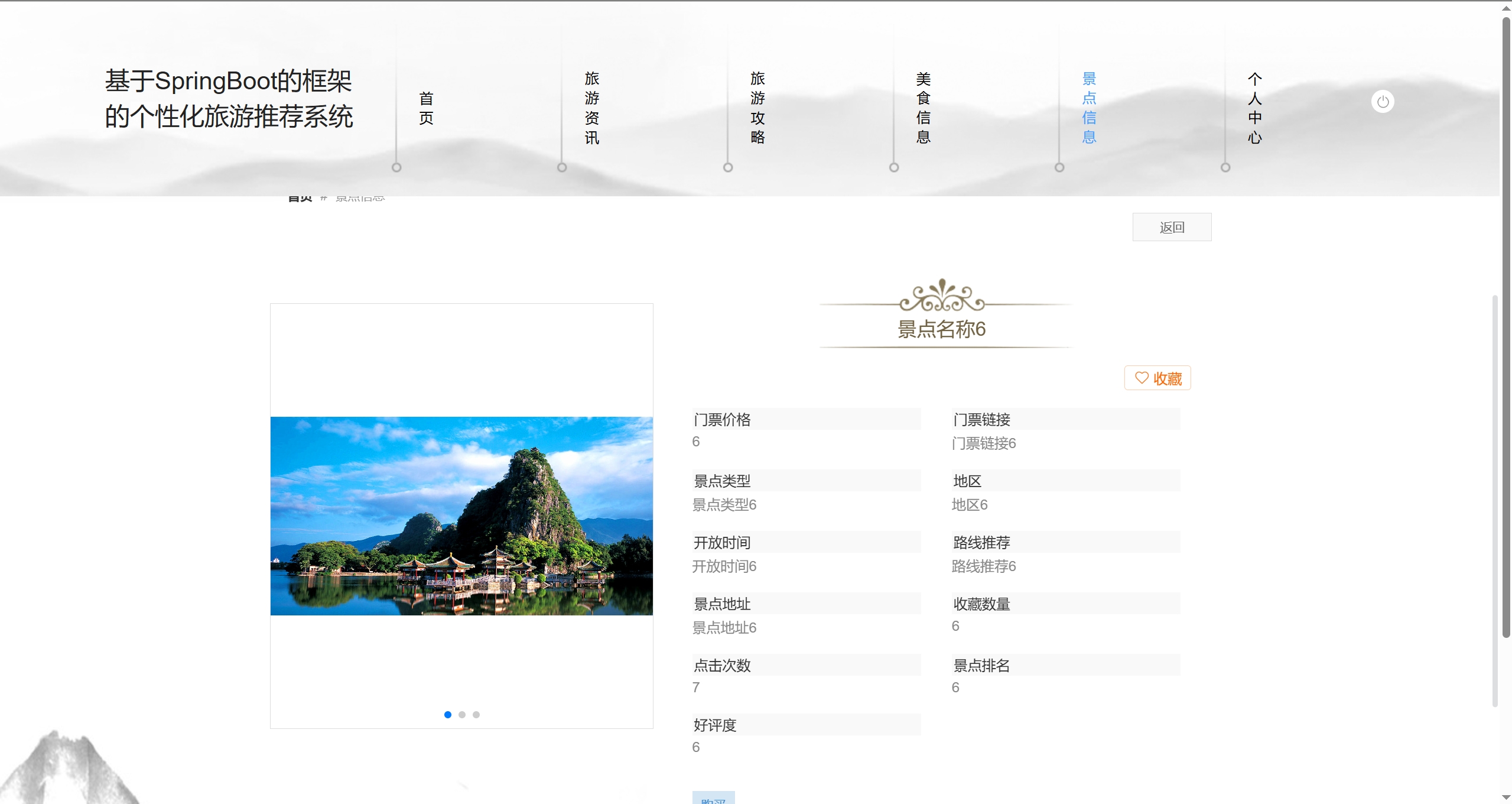
Task: Open 个人中心 navigation item
Action: point(1254,108)
